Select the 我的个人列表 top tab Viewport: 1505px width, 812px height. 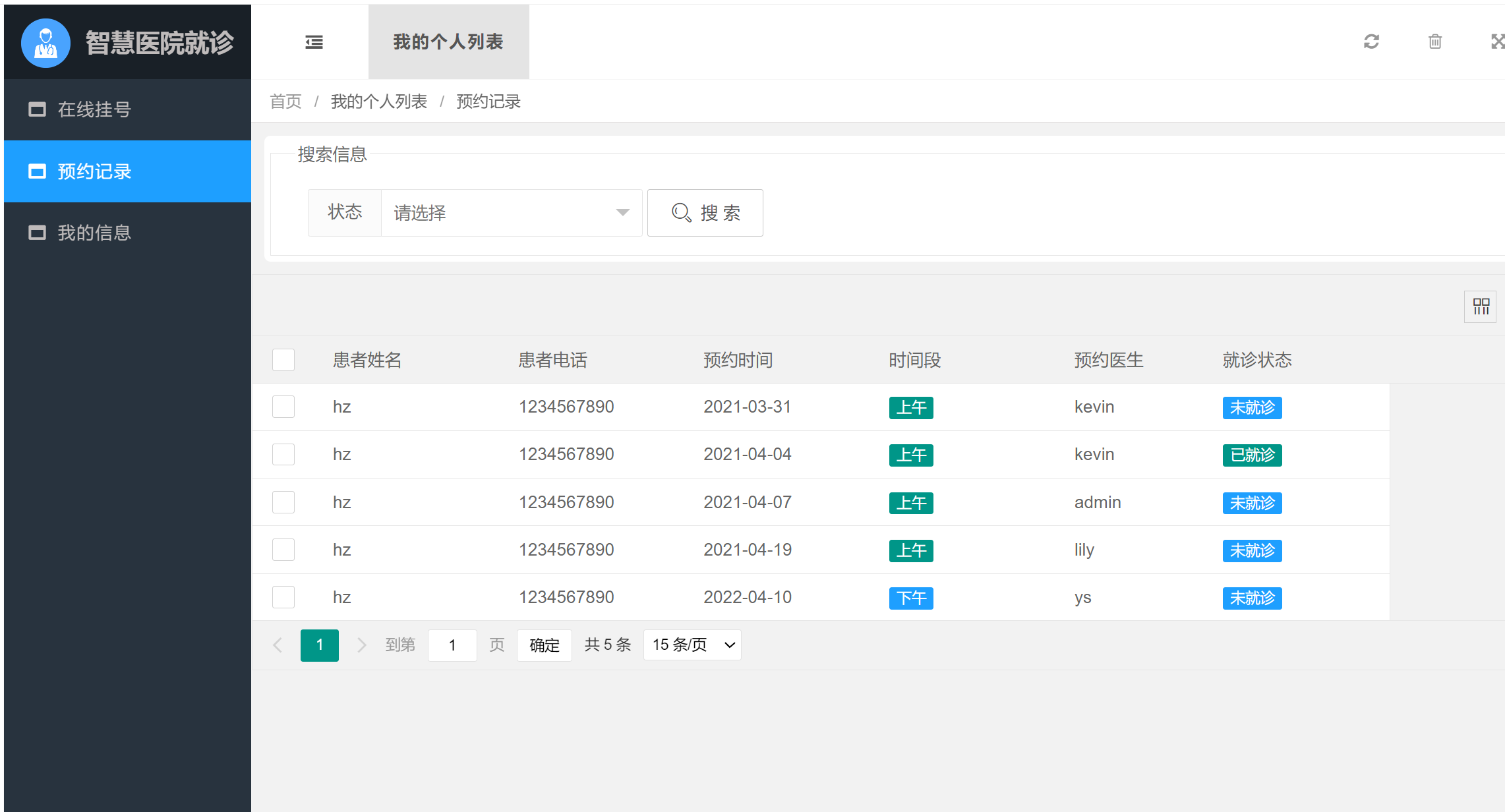click(448, 42)
